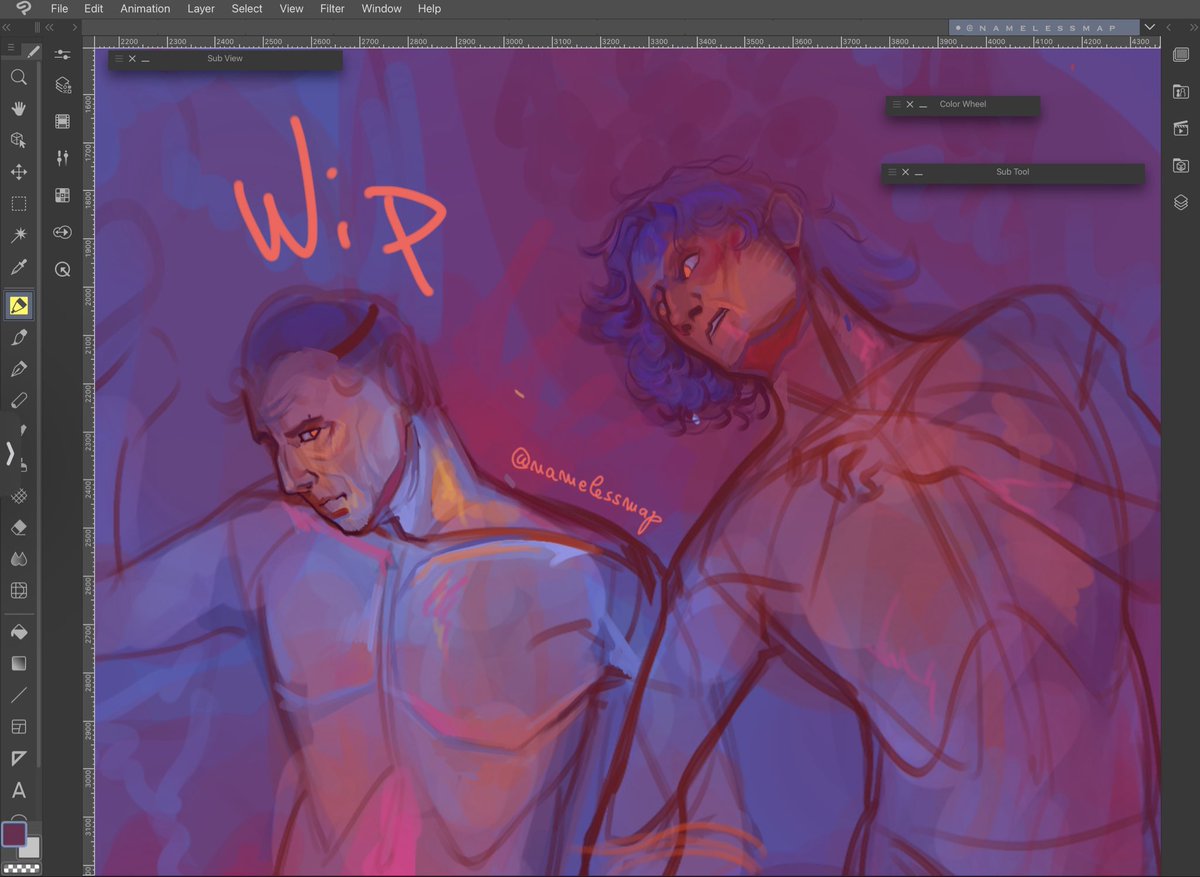1200x877 pixels.
Task: Select the Eraser tool
Action: click(18, 527)
